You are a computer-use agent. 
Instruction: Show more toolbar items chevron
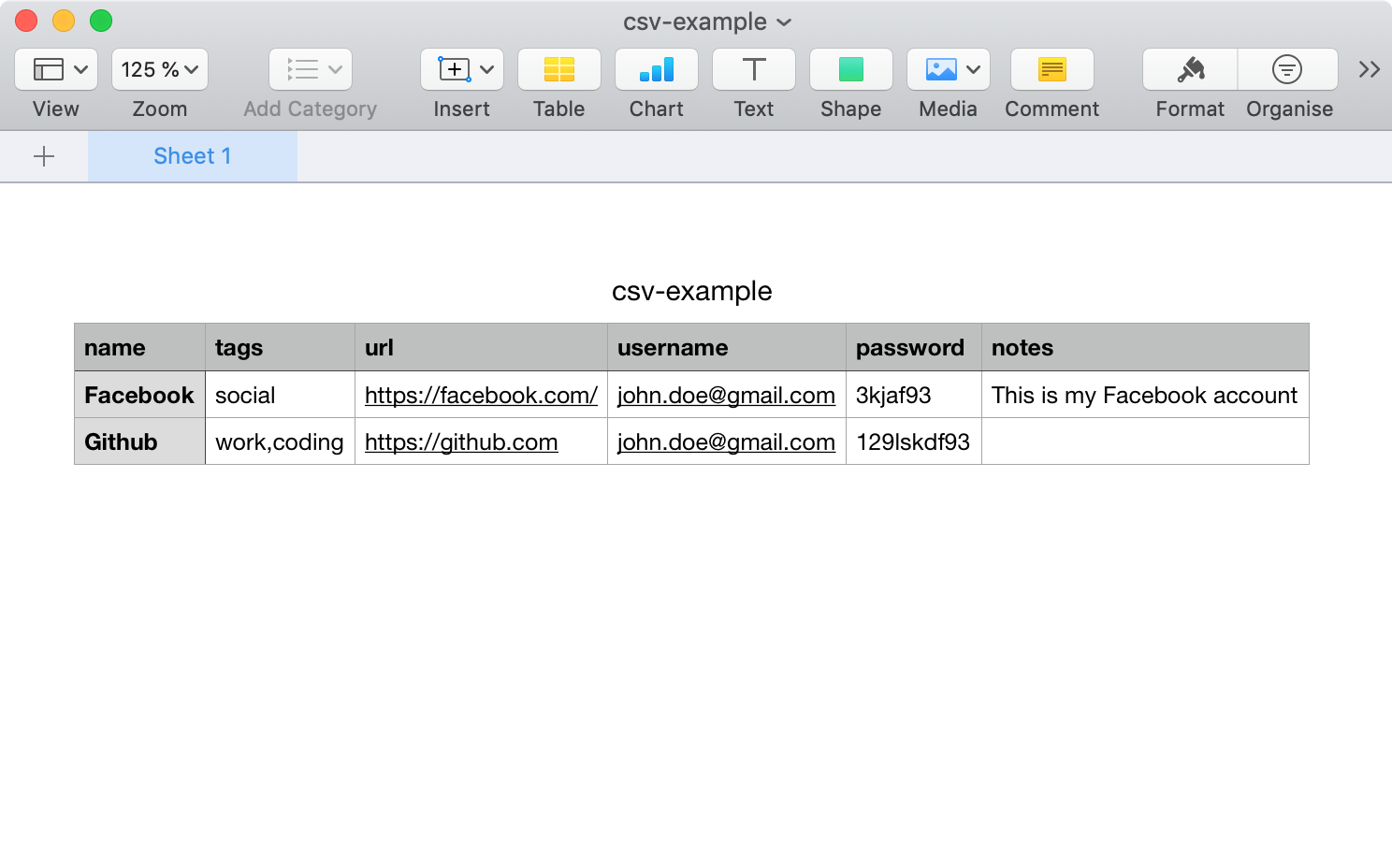1370,70
